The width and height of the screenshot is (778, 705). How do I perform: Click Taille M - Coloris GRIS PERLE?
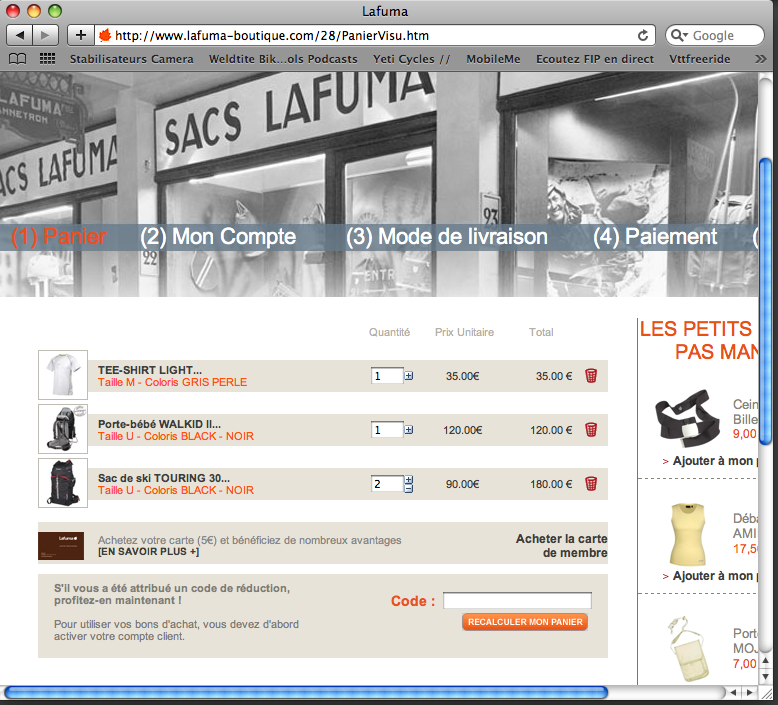172,382
